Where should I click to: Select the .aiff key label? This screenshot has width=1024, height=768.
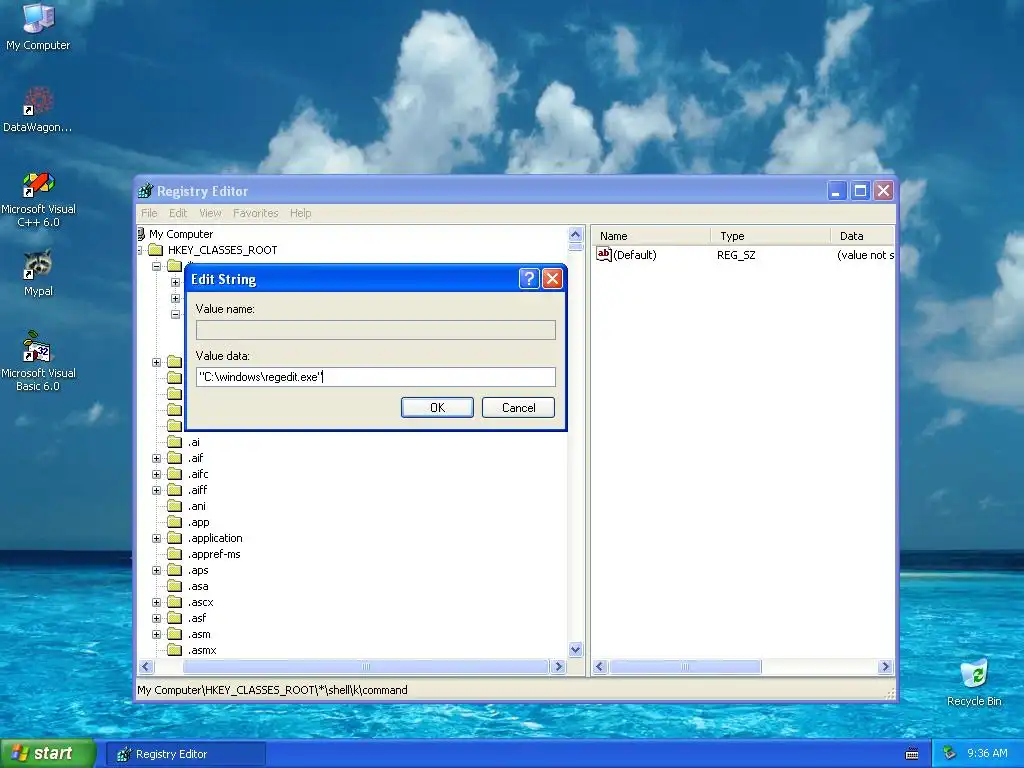[x=198, y=490]
